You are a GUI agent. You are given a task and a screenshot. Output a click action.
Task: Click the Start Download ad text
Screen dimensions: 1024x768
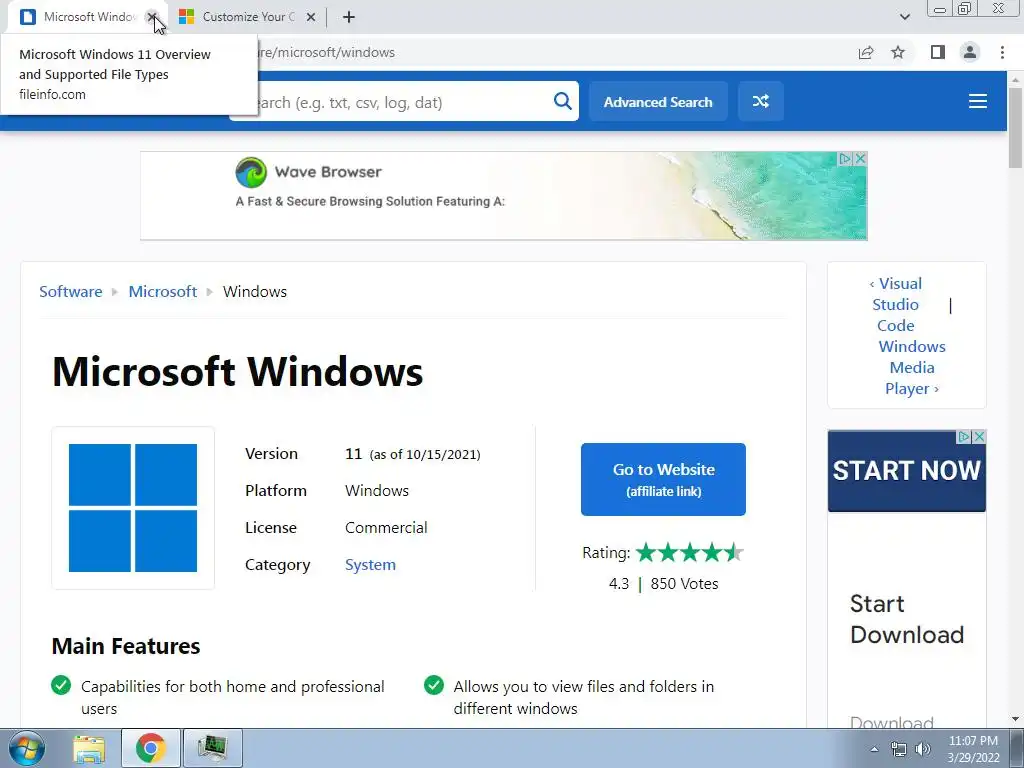click(906, 618)
